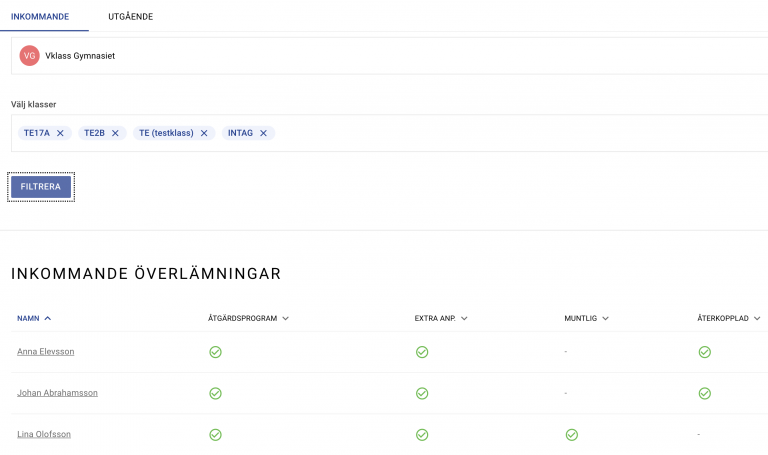Click Anna Elevsson's Åtgärdsprogram checkmark
This screenshot has width=768, height=455.
pyautogui.click(x=215, y=352)
